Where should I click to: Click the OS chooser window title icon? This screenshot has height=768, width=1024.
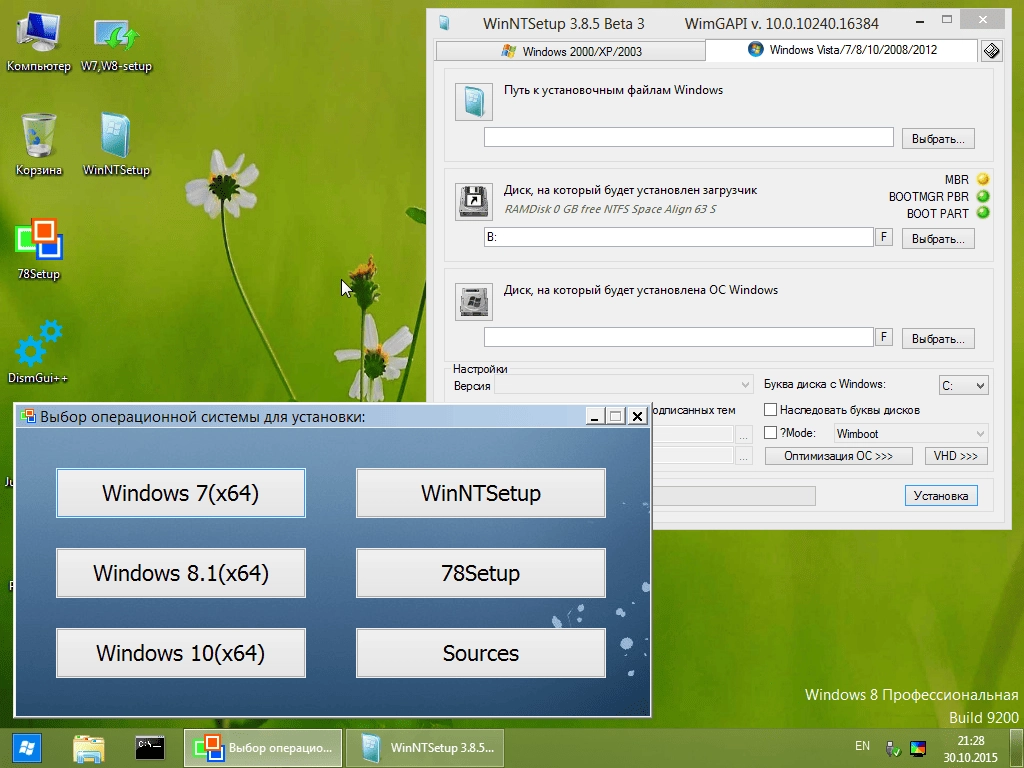[x=28, y=416]
